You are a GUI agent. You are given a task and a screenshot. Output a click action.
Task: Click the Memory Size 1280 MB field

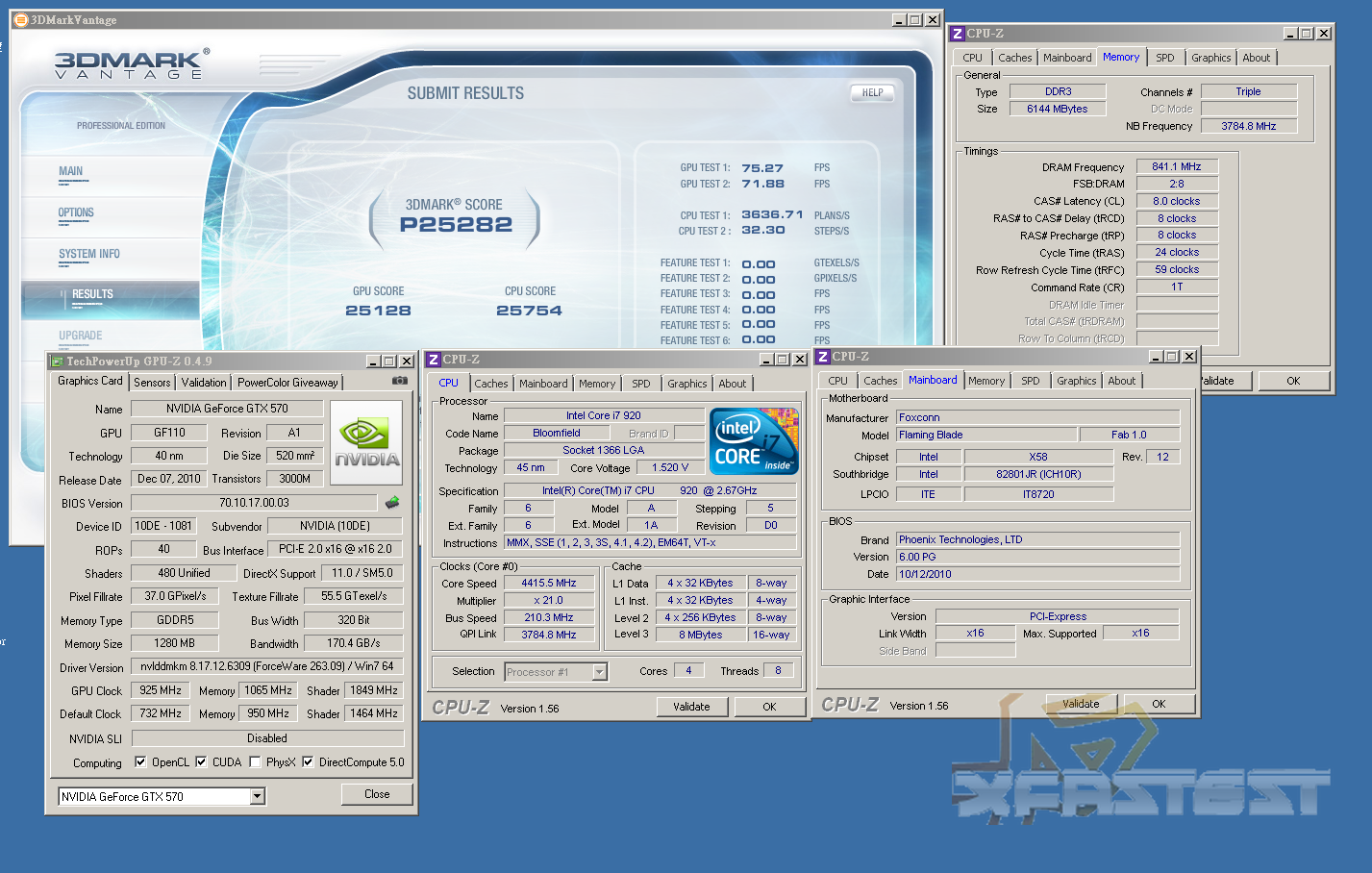click(174, 643)
